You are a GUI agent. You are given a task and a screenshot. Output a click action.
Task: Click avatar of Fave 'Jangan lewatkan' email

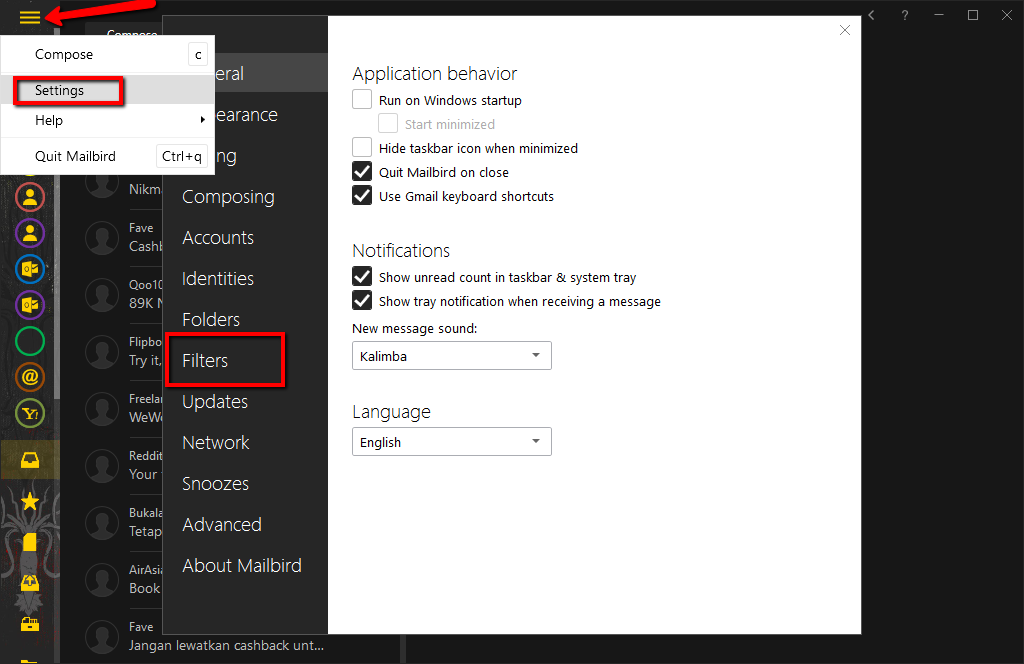(102, 636)
